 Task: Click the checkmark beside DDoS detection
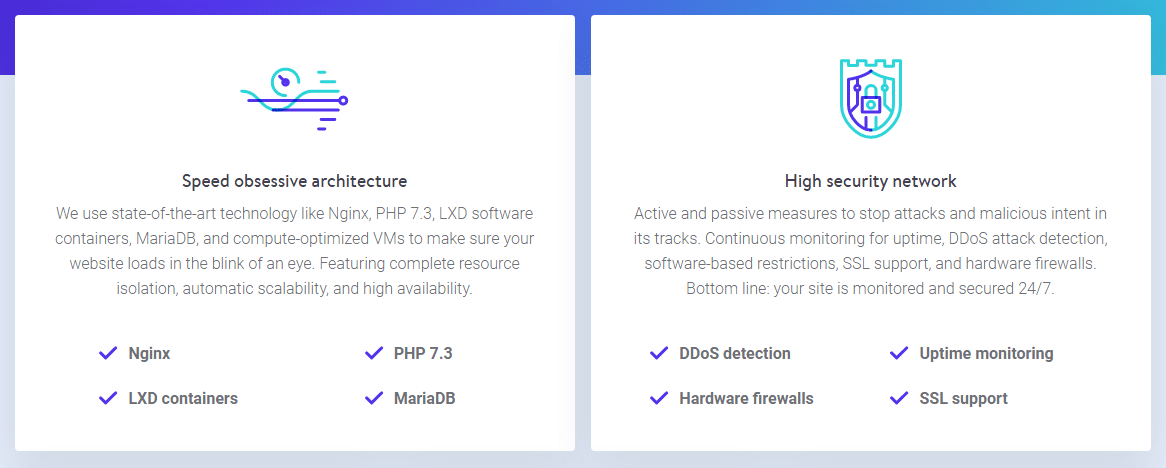pyautogui.click(x=659, y=353)
